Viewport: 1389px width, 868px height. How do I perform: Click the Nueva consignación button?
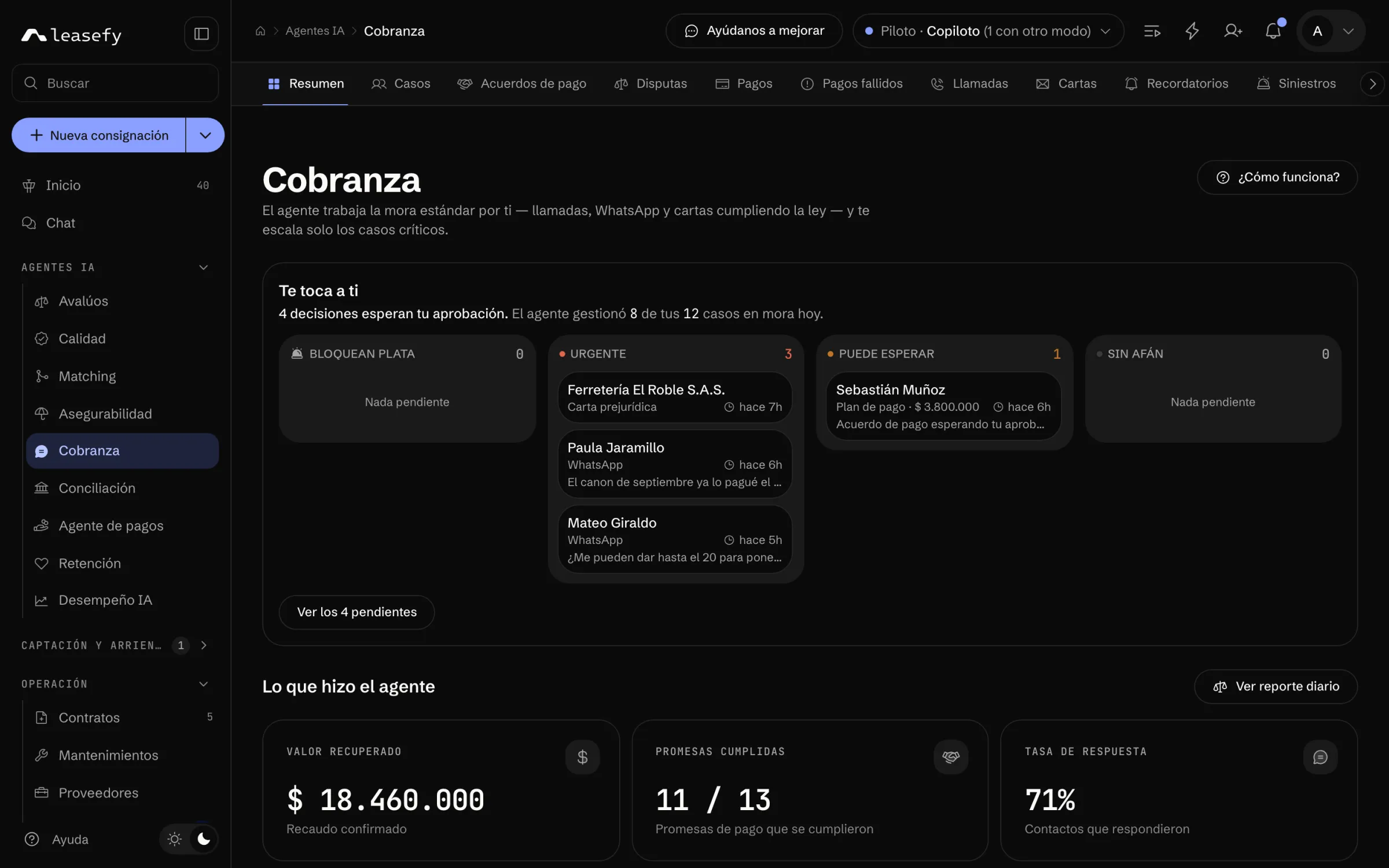point(99,135)
